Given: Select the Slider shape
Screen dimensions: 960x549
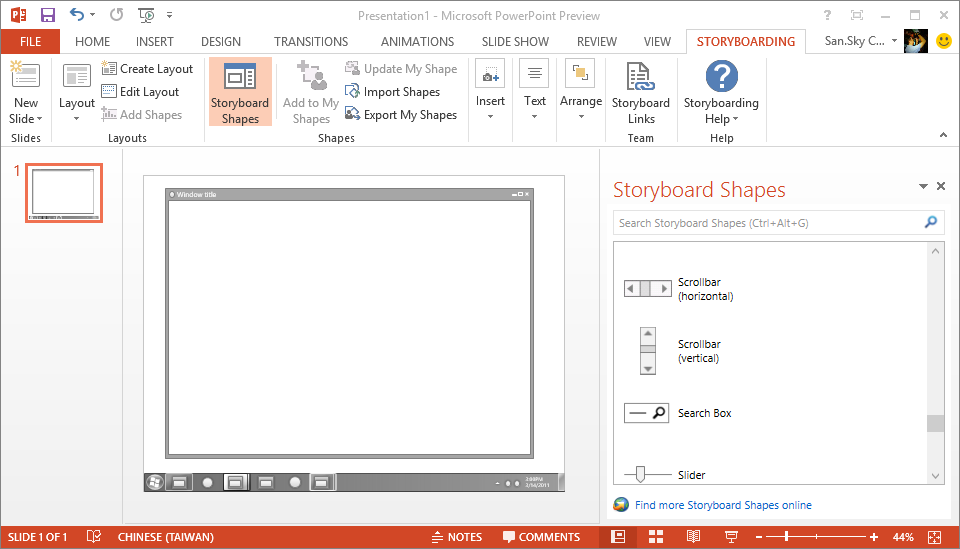Looking at the screenshot, I should click(665, 474).
